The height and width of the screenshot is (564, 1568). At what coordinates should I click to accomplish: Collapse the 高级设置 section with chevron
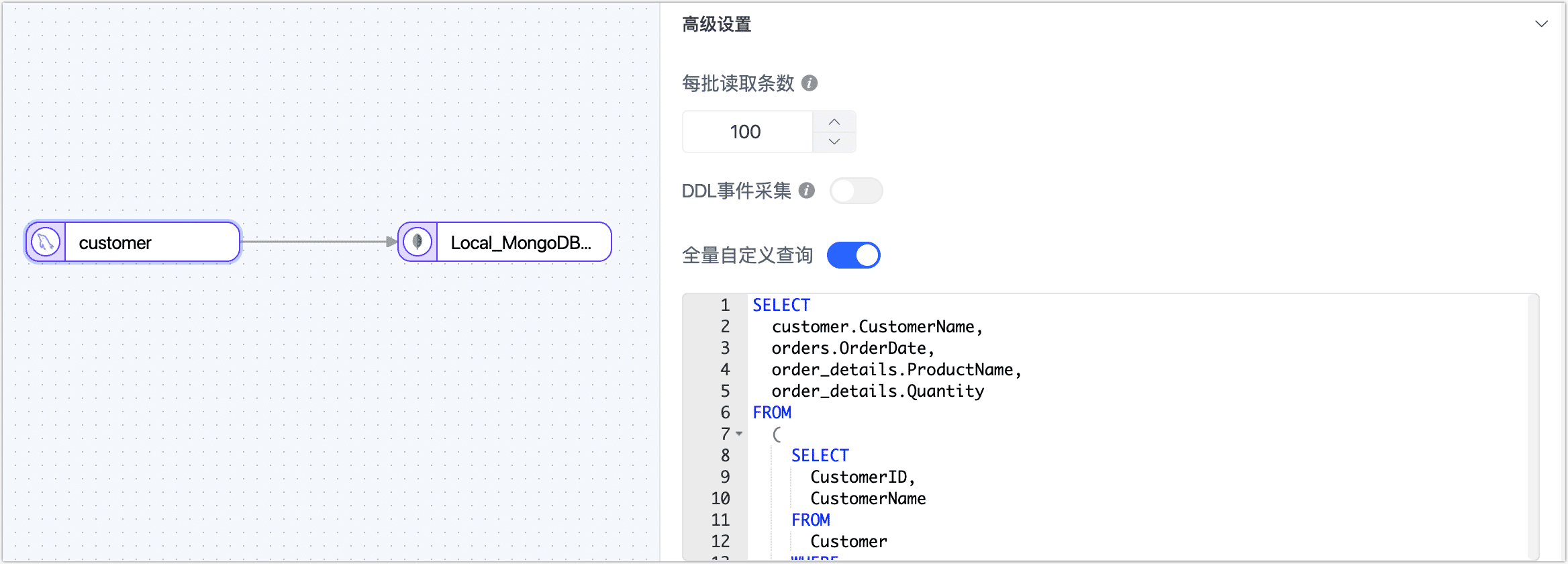(1541, 24)
